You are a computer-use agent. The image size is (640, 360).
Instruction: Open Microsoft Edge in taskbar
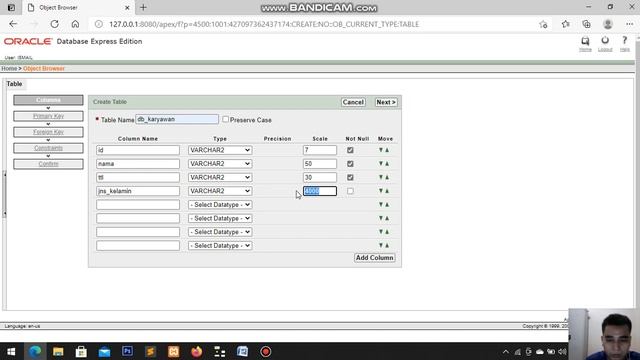(35, 351)
